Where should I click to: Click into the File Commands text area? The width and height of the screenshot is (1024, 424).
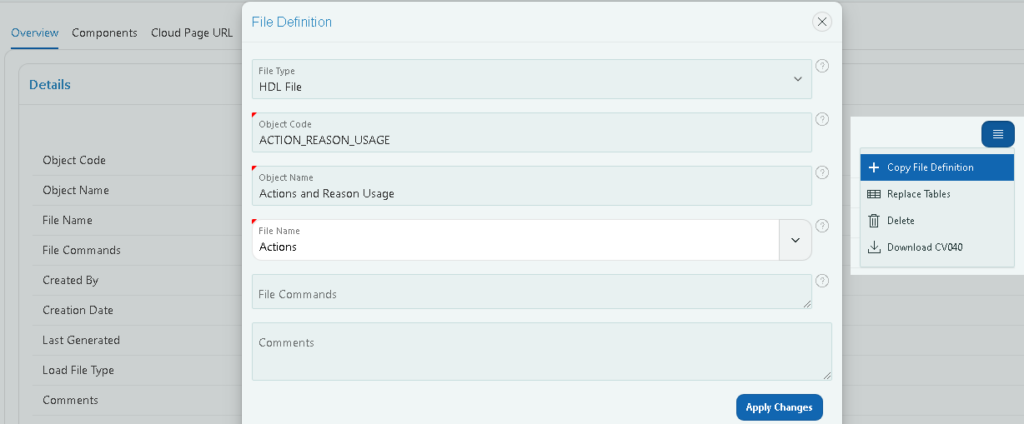(x=532, y=291)
